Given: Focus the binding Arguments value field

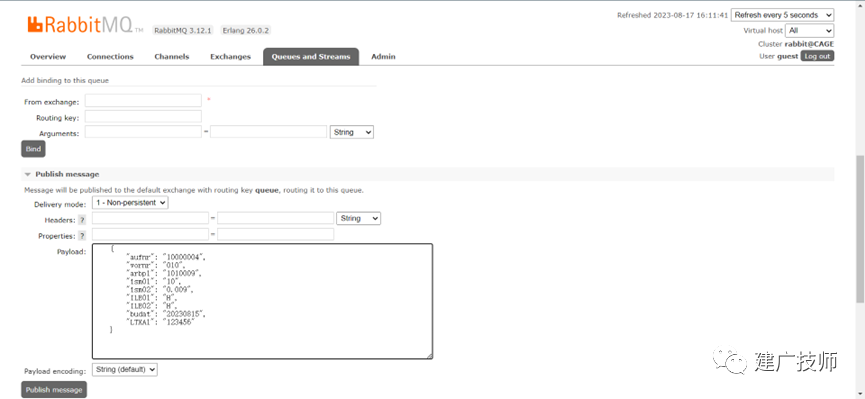Looking at the screenshot, I should (269, 132).
